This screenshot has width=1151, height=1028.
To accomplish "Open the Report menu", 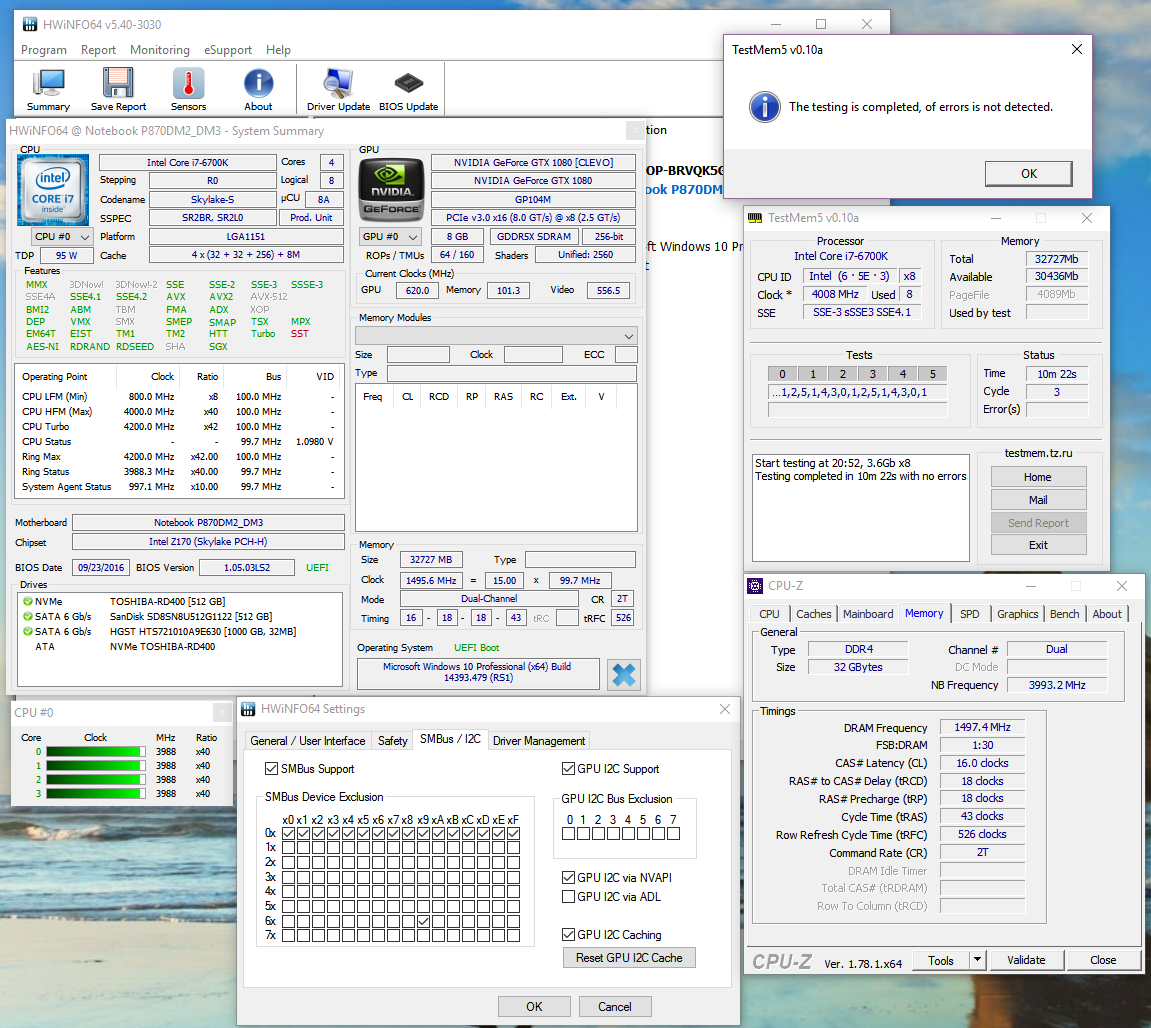I will 98,50.
